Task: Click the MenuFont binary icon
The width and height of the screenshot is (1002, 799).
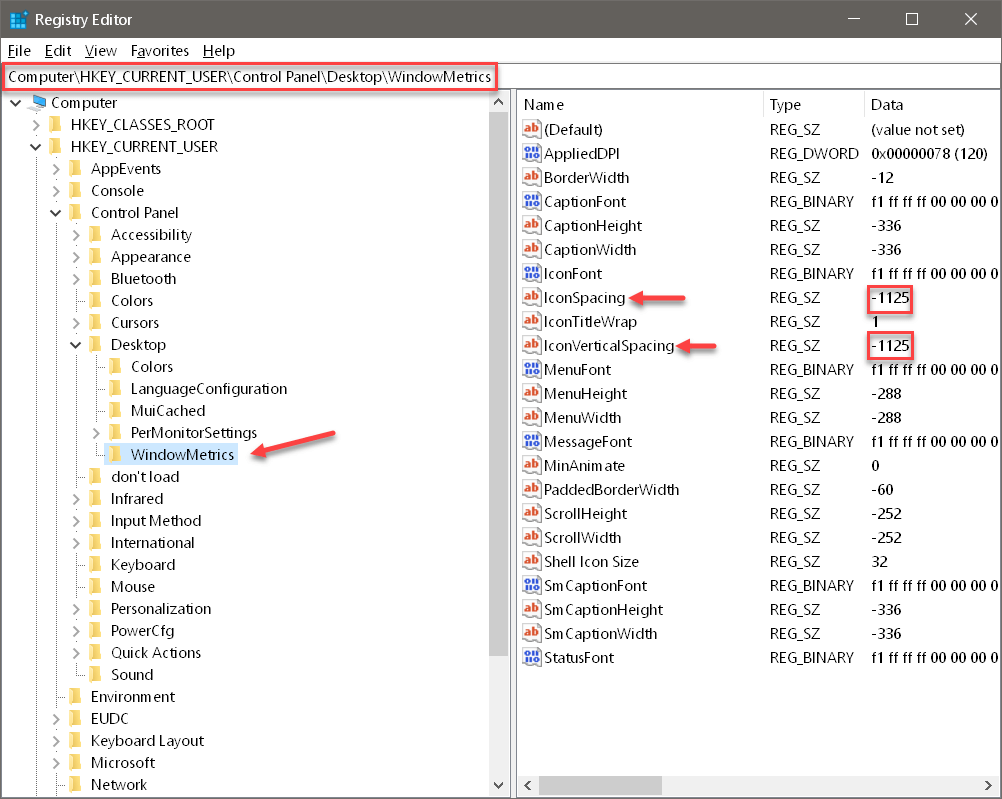Action: click(531, 369)
